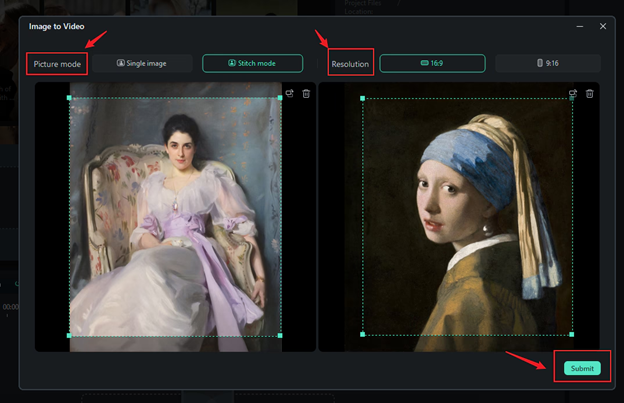This screenshot has height=403, width=624.
Task: Close the Image to Video dialog
Action: tap(603, 26)
